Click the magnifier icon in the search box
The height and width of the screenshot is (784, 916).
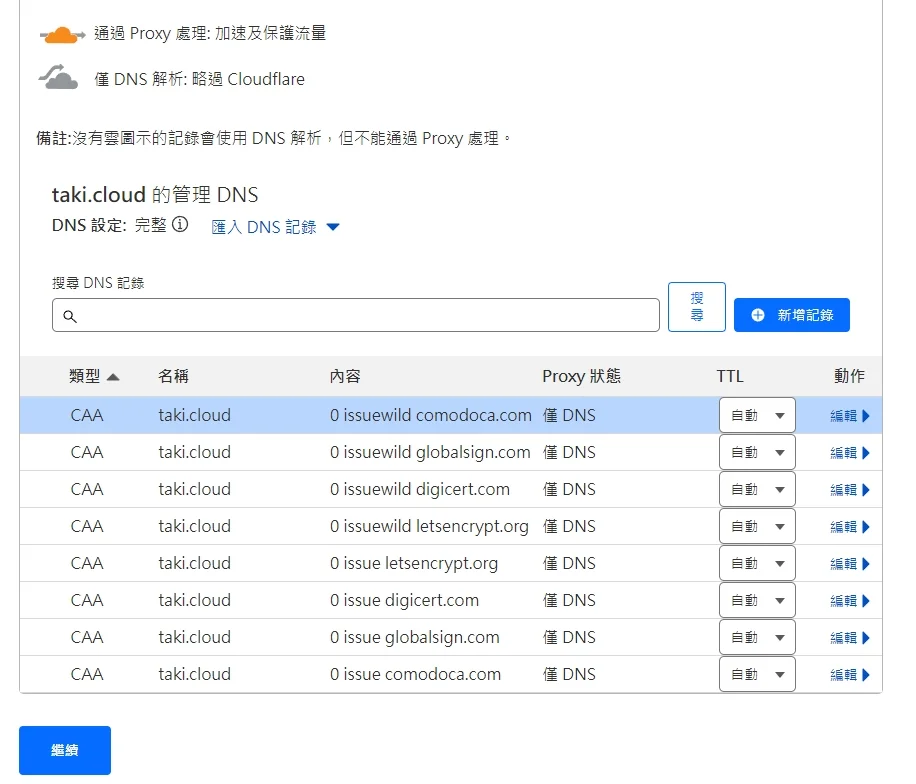pos(70,316)
